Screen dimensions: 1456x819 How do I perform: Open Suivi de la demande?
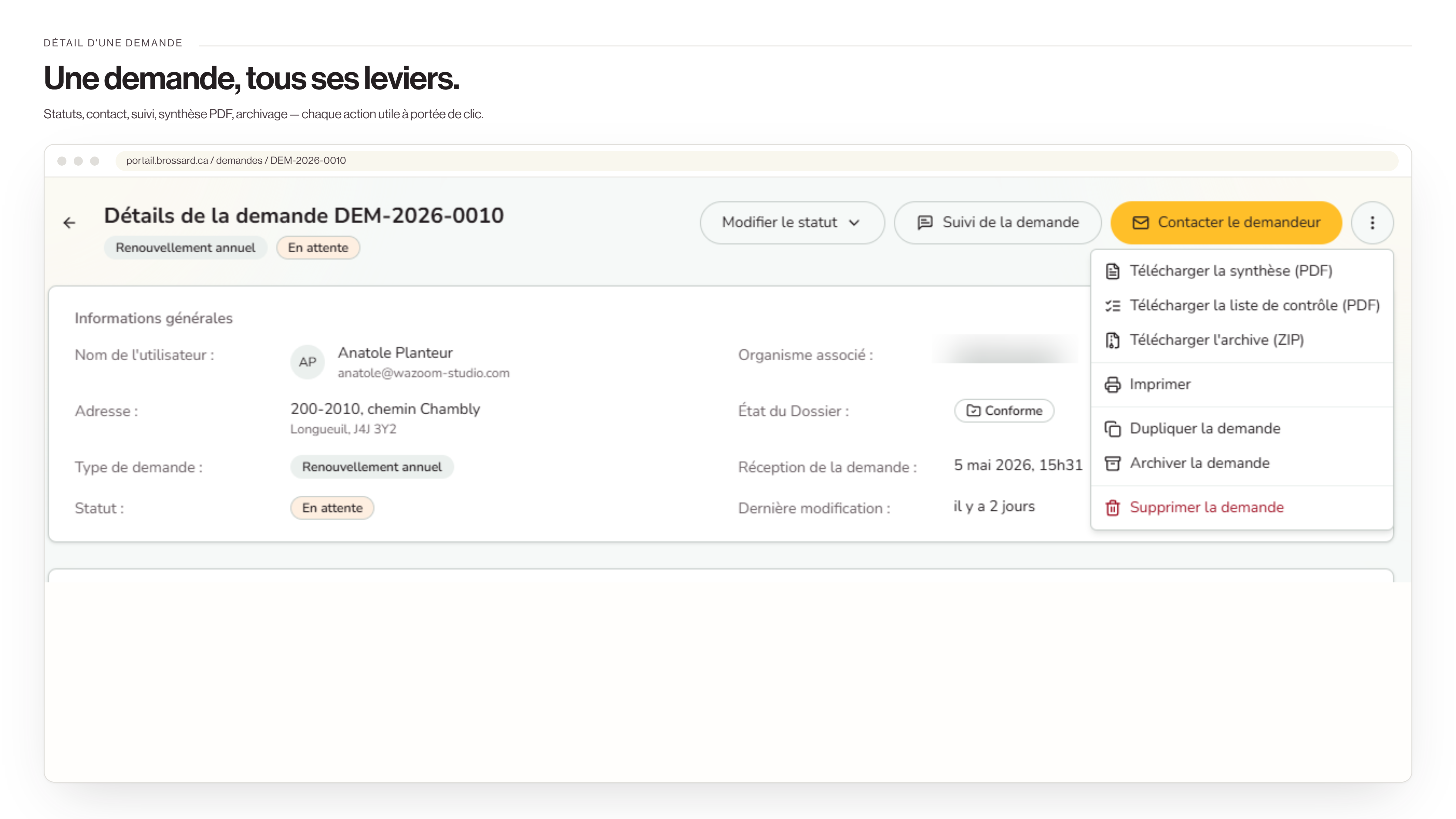pyautogui.click(x=998, y=223)
